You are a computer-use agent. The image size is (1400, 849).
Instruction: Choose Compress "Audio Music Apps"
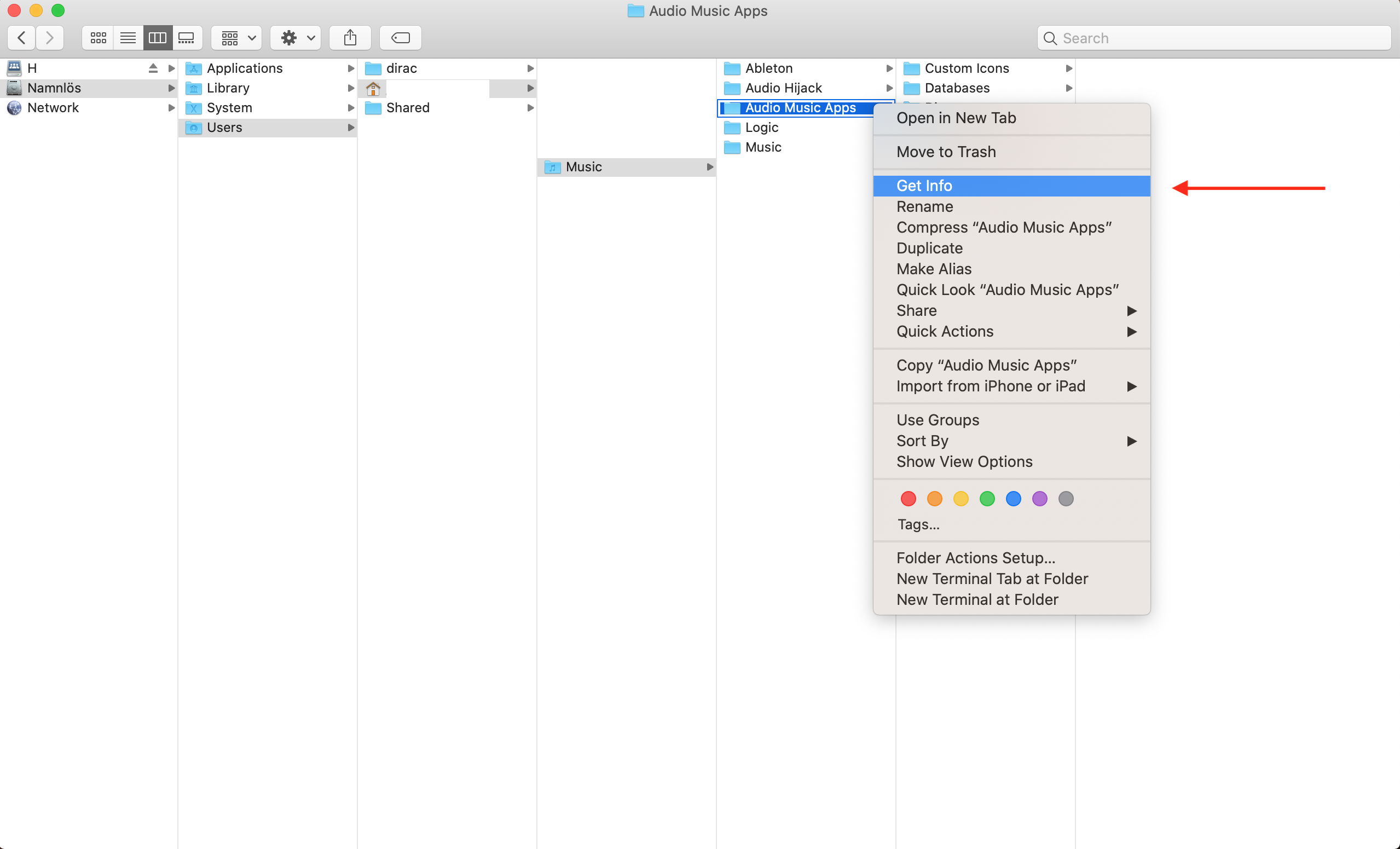[x=1012, y=227]
